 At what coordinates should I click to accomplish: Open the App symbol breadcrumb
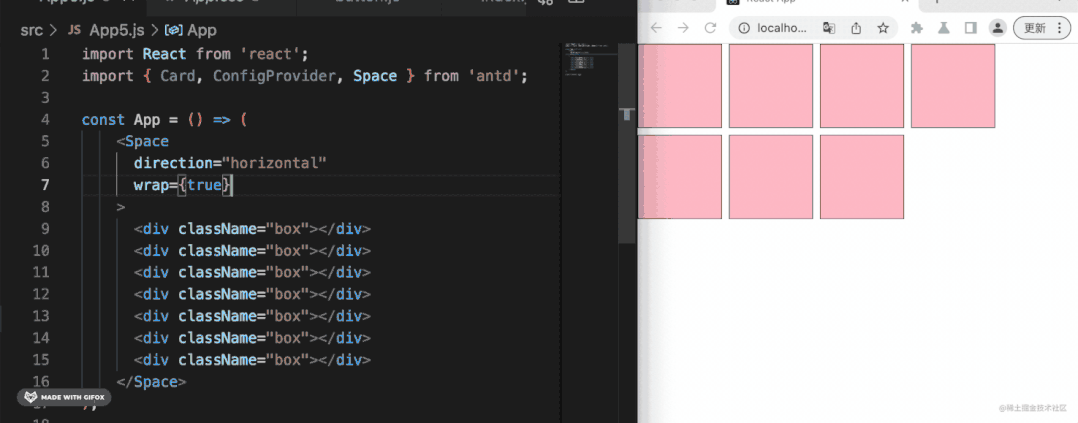click(192, 30)
